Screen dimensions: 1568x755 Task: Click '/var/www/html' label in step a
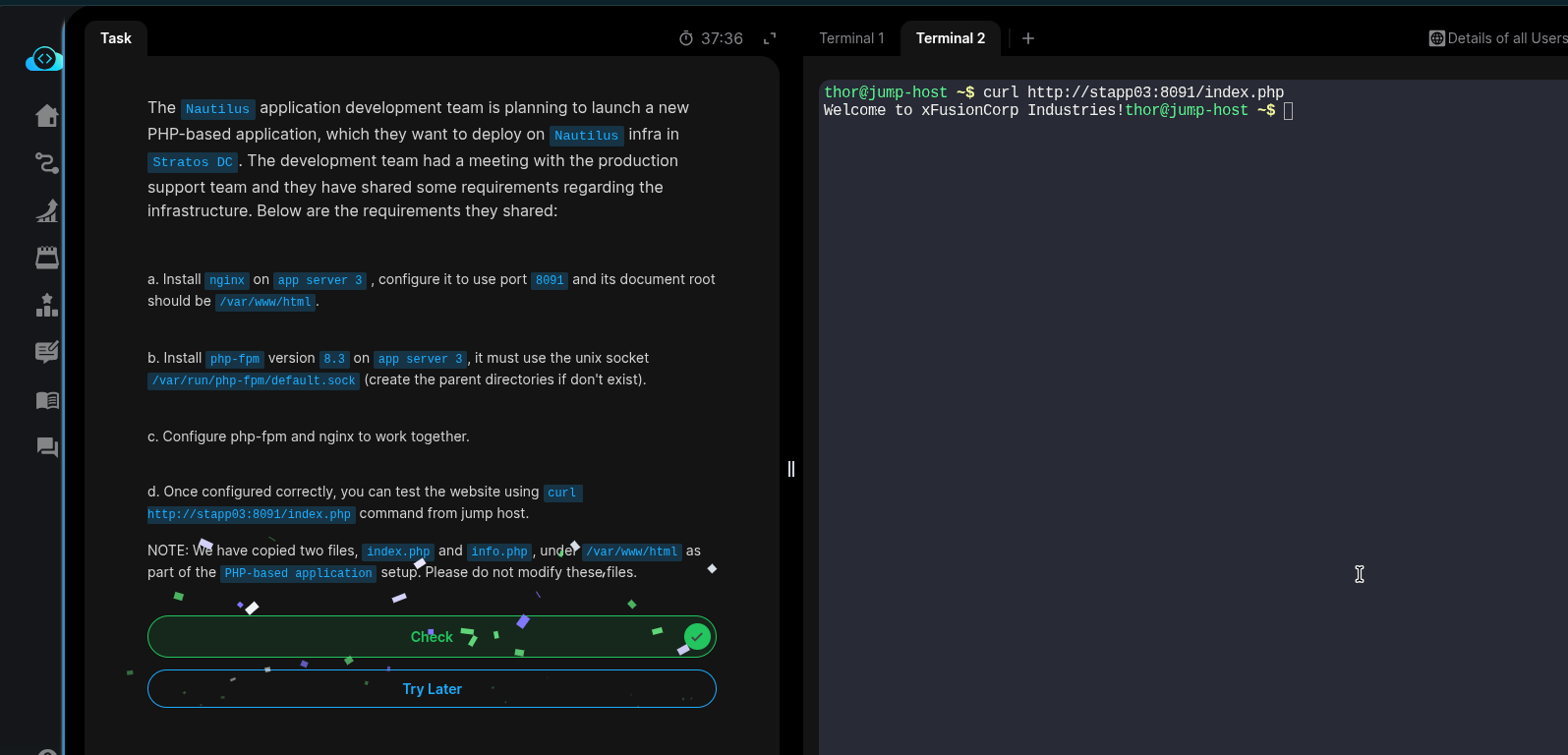(265, 302)
